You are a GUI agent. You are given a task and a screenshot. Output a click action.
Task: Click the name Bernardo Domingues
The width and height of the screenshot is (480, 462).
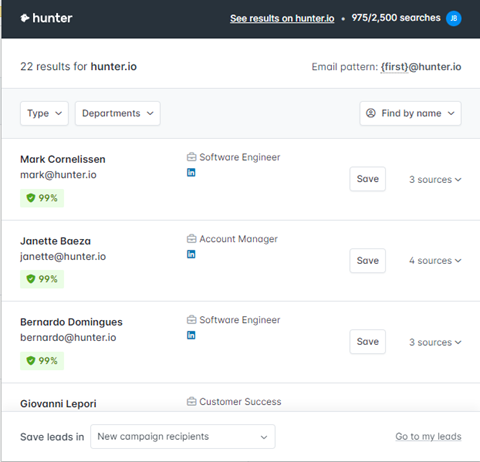pyautogui.click(x=71, y=322)
